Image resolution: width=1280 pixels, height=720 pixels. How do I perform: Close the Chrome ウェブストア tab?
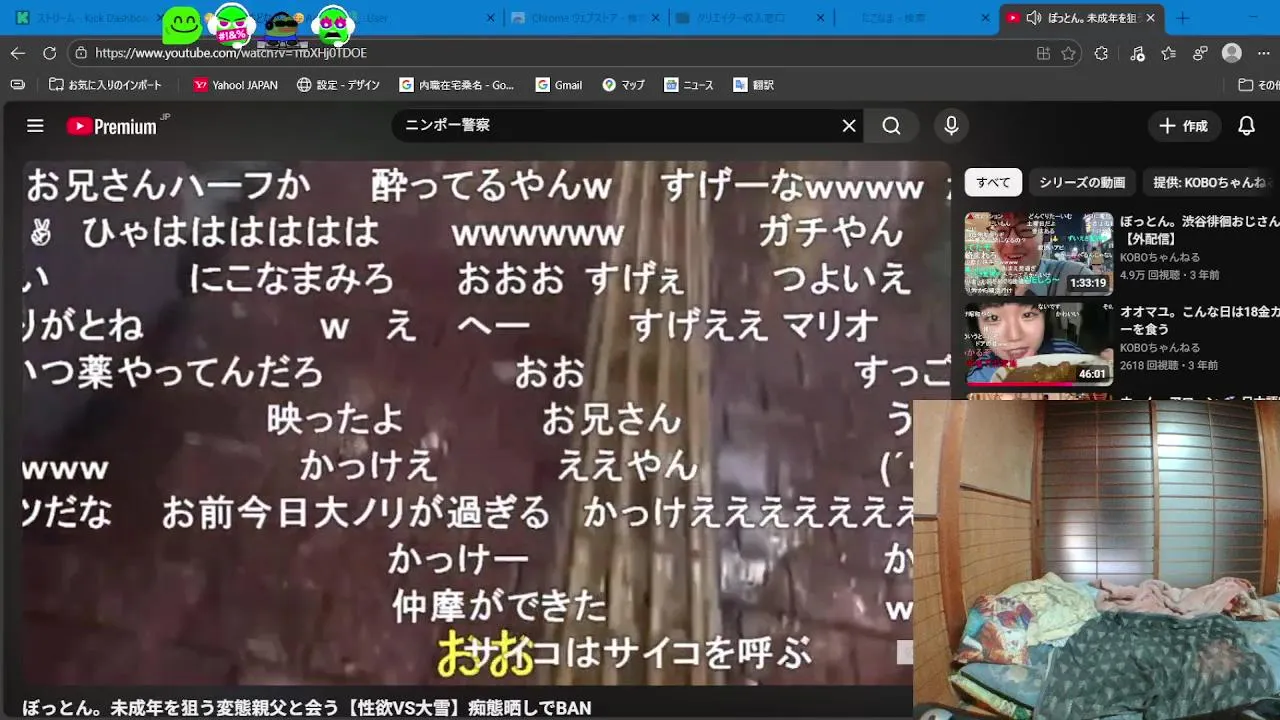point(655,18)
